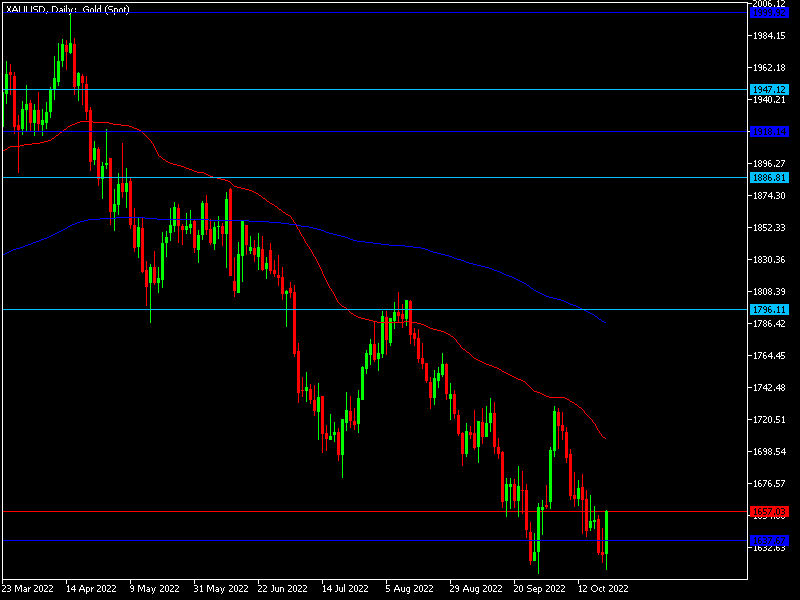Select the 1999.92 price level label
The height and width of the screenshot is (600, 800).
pyautogui.click(x=769, y=13)
